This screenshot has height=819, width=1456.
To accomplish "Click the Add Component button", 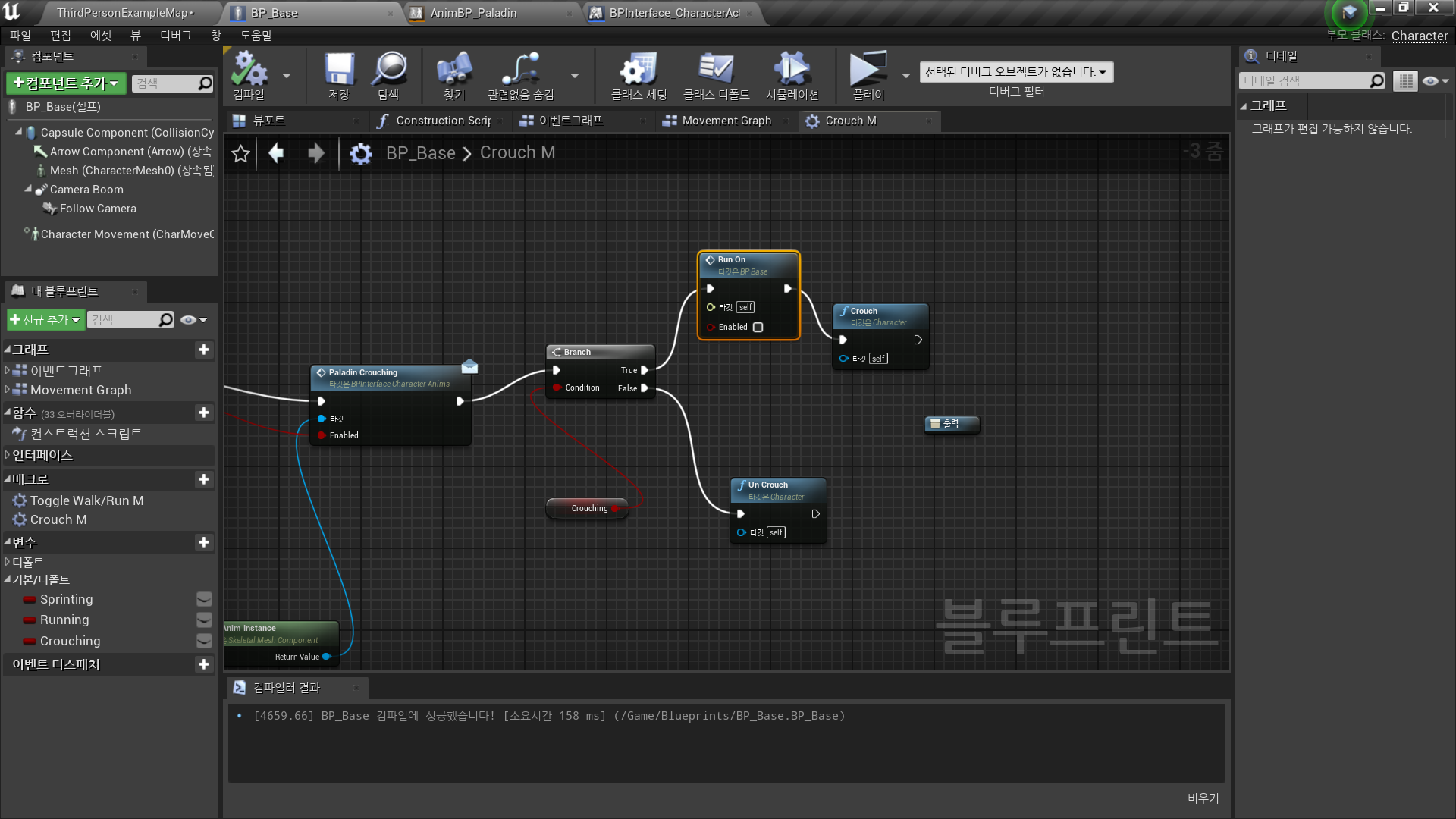I will click(x=67, y=83).
